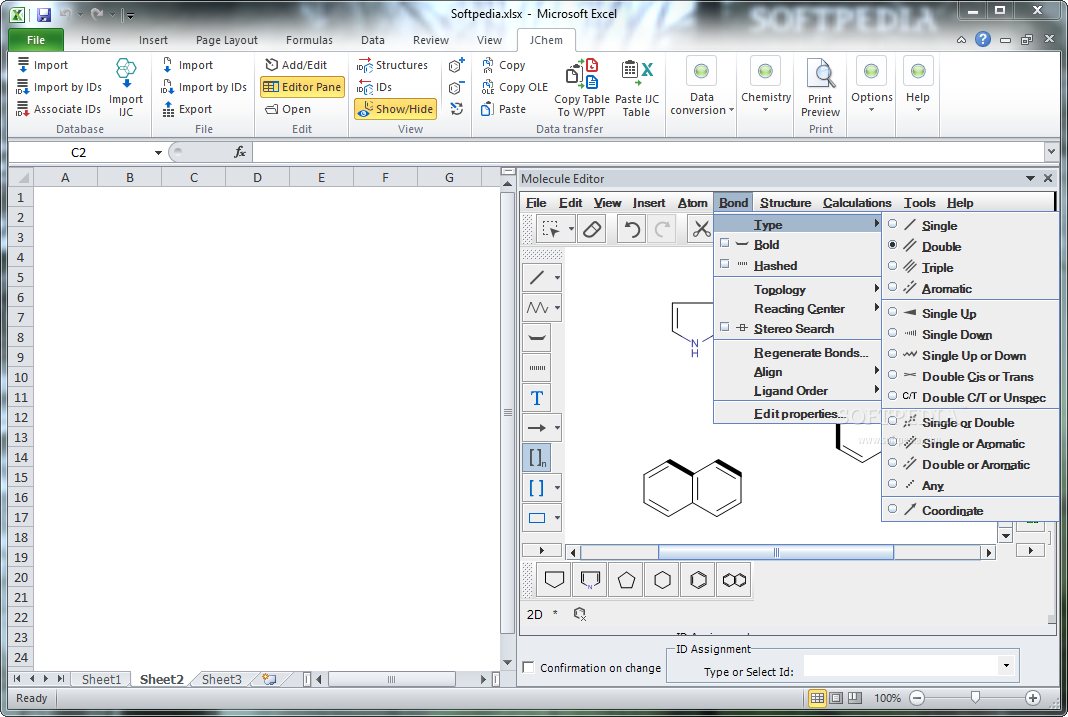This screenshot has width=1068, height=717.
Task: Toggle the Bold bond checkbox
Action: (725, 243)
